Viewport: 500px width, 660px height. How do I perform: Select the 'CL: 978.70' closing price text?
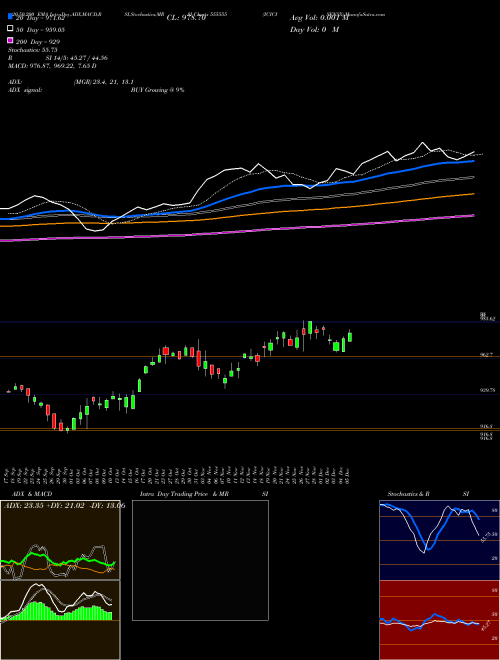[186, 18]
